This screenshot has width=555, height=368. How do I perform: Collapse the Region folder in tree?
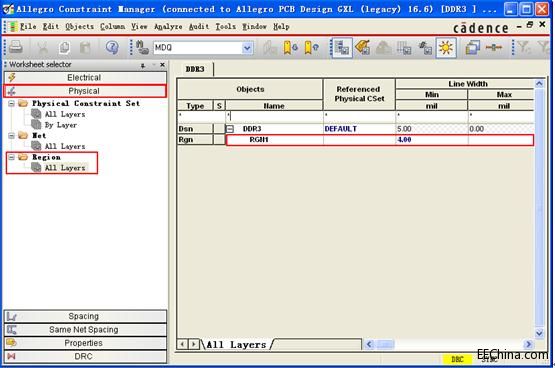click(x=12, y=157)
